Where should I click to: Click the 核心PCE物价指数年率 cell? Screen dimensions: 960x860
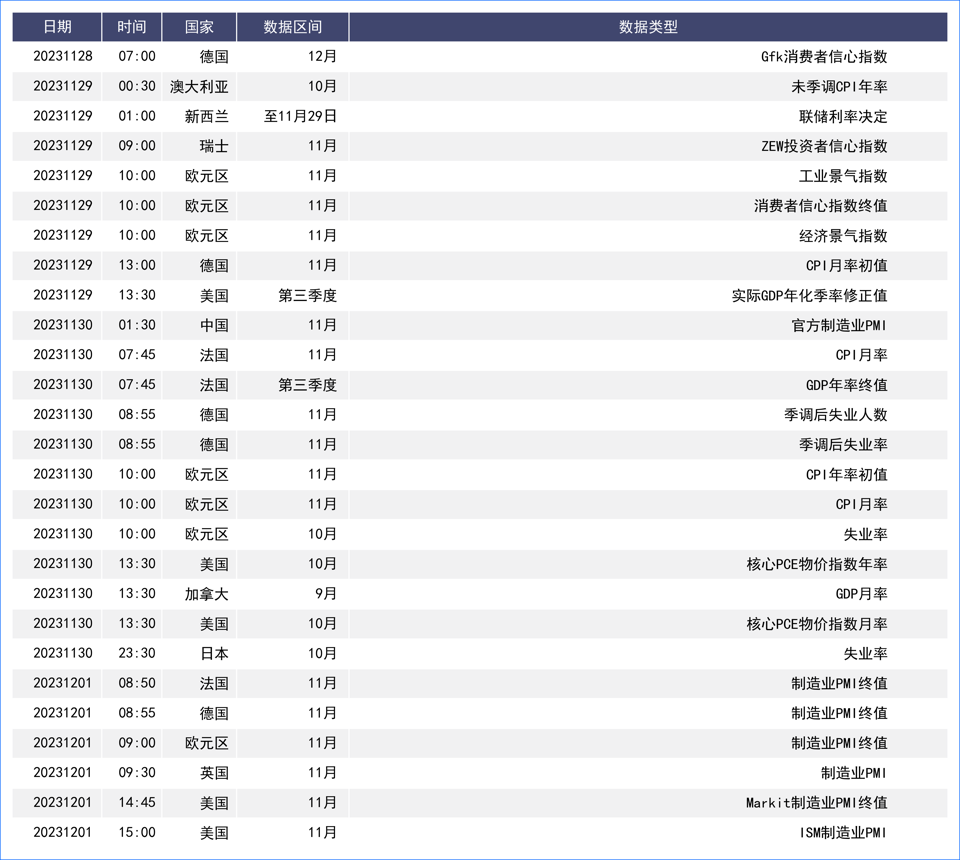pos(816,564)
